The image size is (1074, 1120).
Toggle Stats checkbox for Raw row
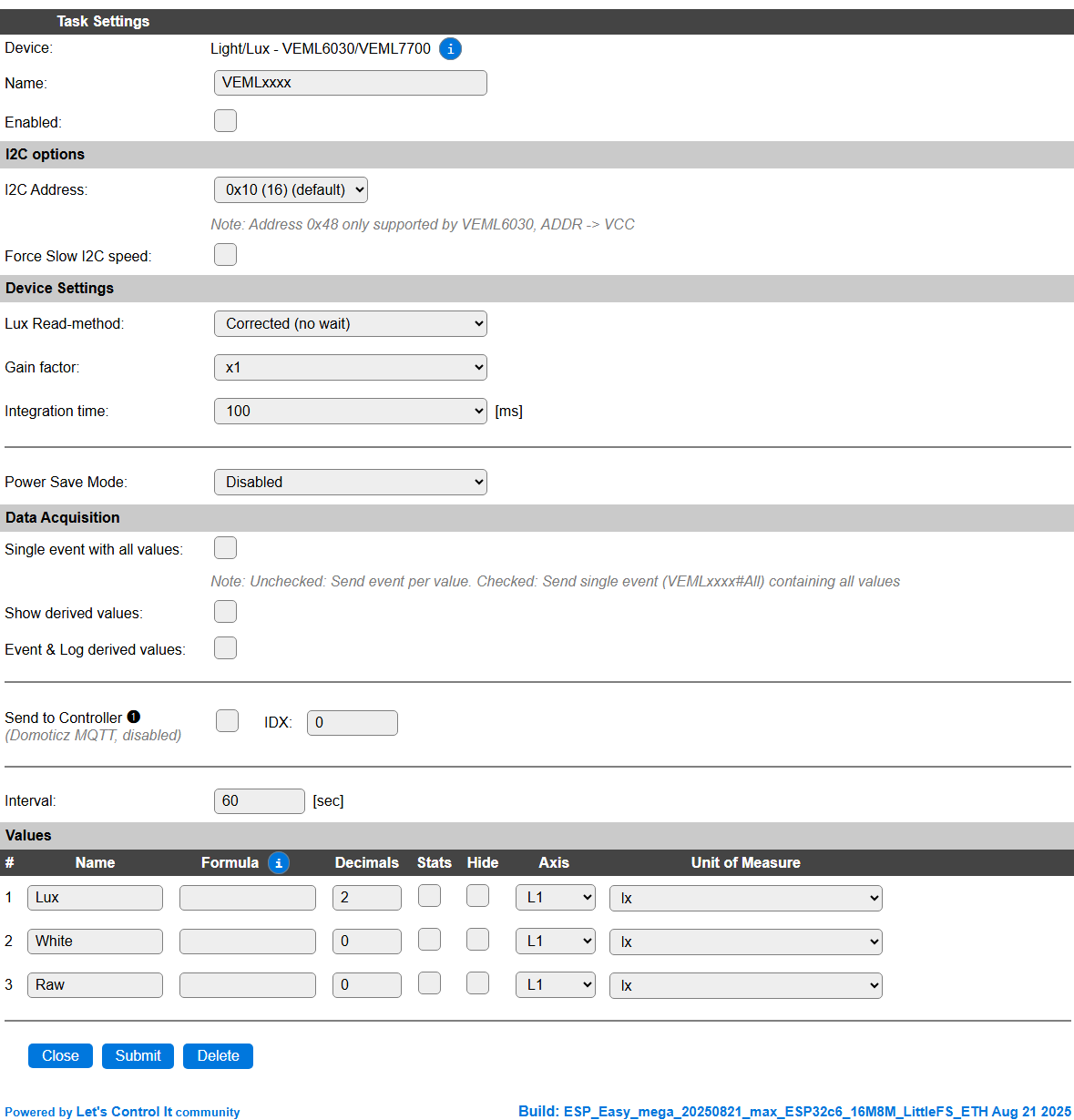(x=430, y=983)
